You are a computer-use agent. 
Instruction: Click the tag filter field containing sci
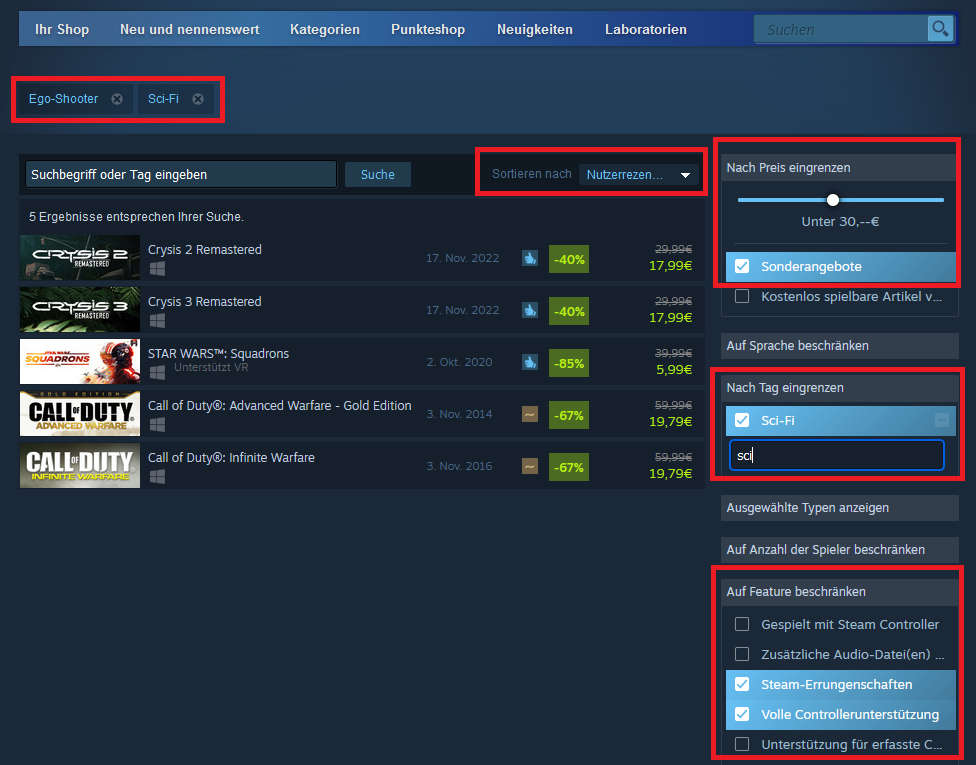pos(837,456)
